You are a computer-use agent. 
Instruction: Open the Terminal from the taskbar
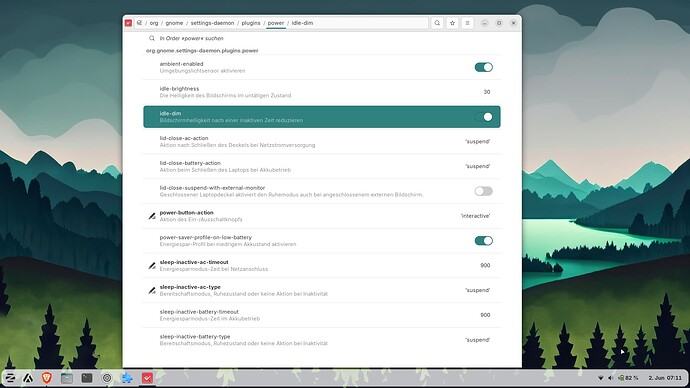tap(87, 377)
